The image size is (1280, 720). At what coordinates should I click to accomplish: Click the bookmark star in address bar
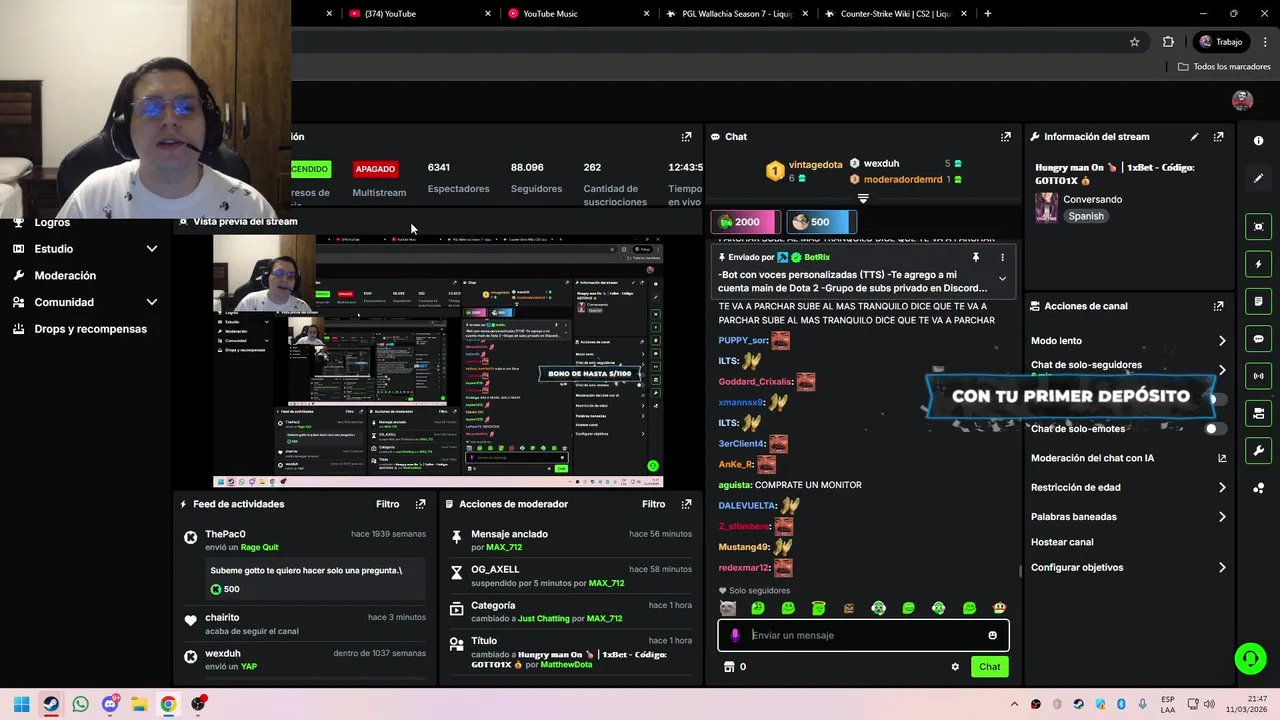click(x=1134, y=42)
